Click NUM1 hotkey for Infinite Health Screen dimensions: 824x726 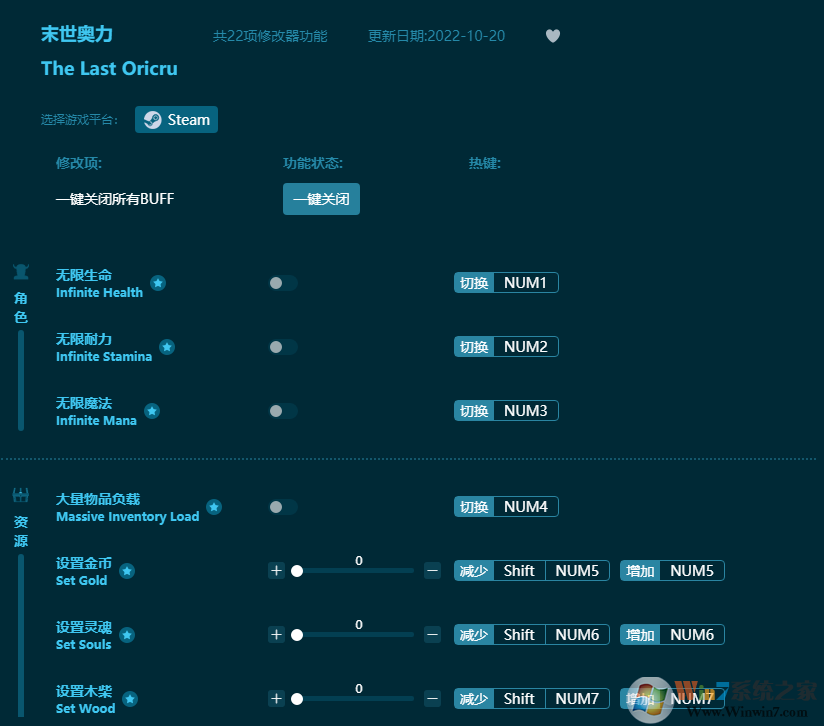526,283
